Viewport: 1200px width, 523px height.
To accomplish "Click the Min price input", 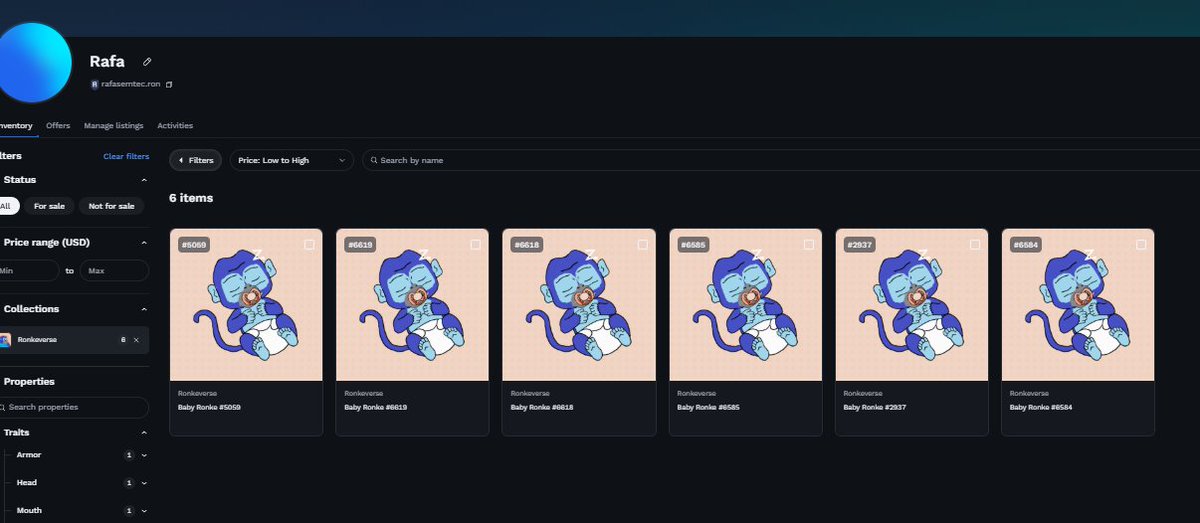I will 30,271.
